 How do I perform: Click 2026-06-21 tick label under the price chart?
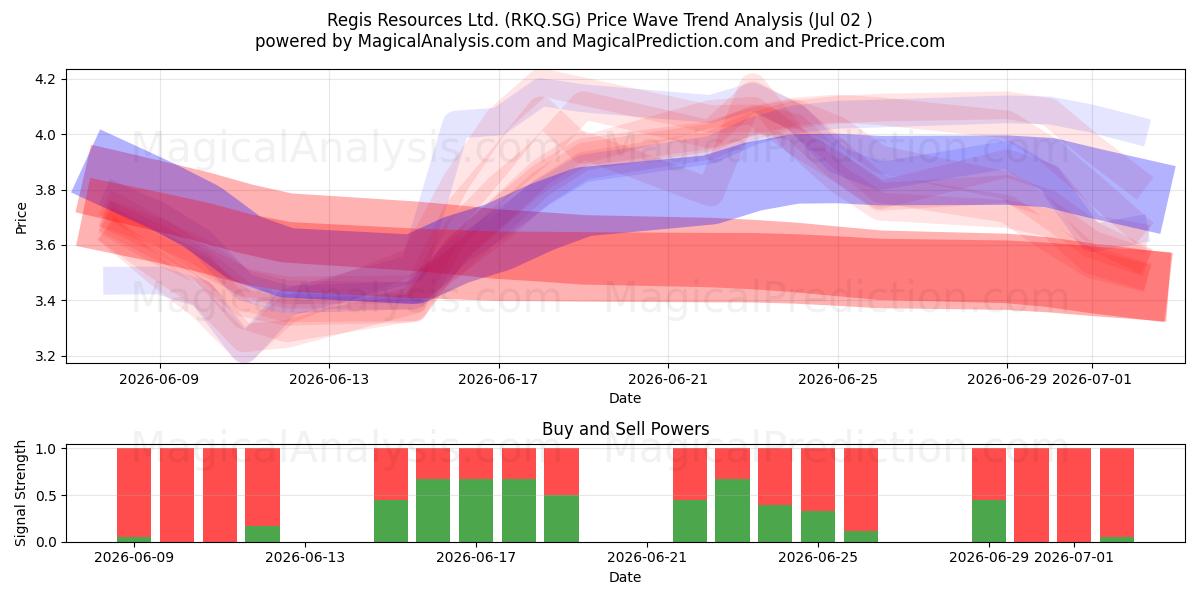click(668, 379)
